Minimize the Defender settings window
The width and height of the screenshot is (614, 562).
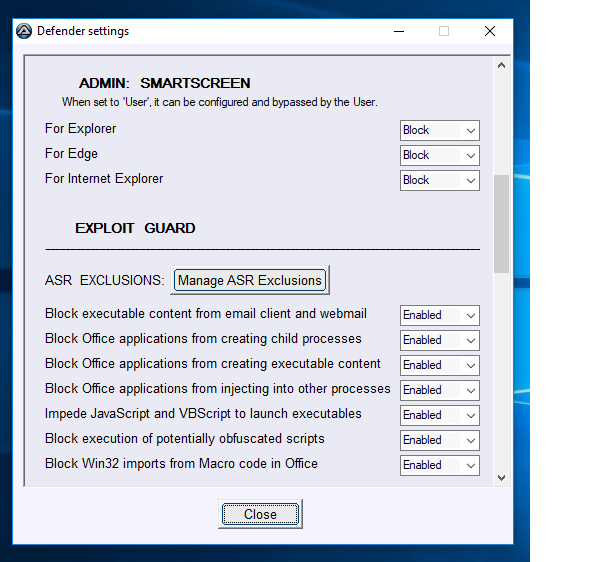tap(399, 31)
